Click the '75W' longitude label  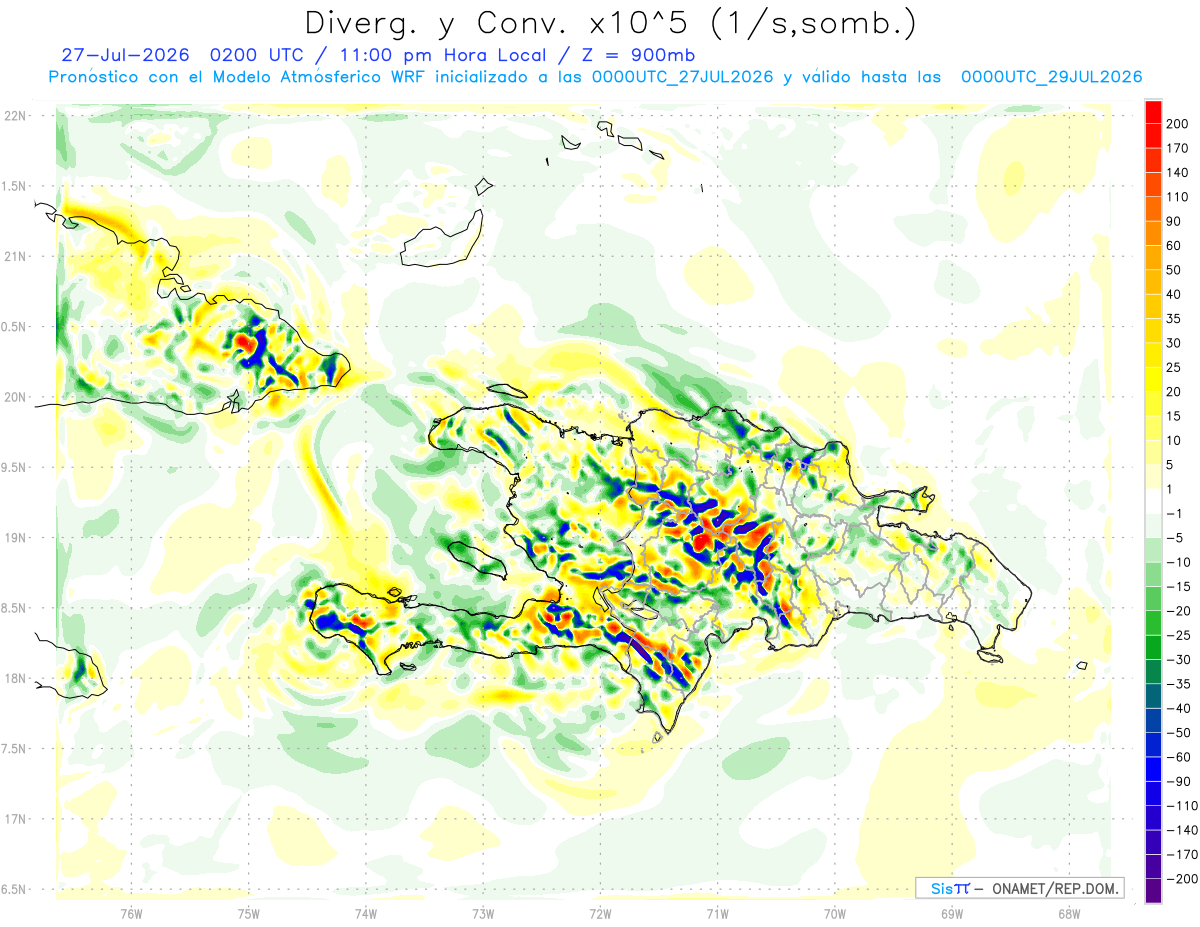pos(248,913)
